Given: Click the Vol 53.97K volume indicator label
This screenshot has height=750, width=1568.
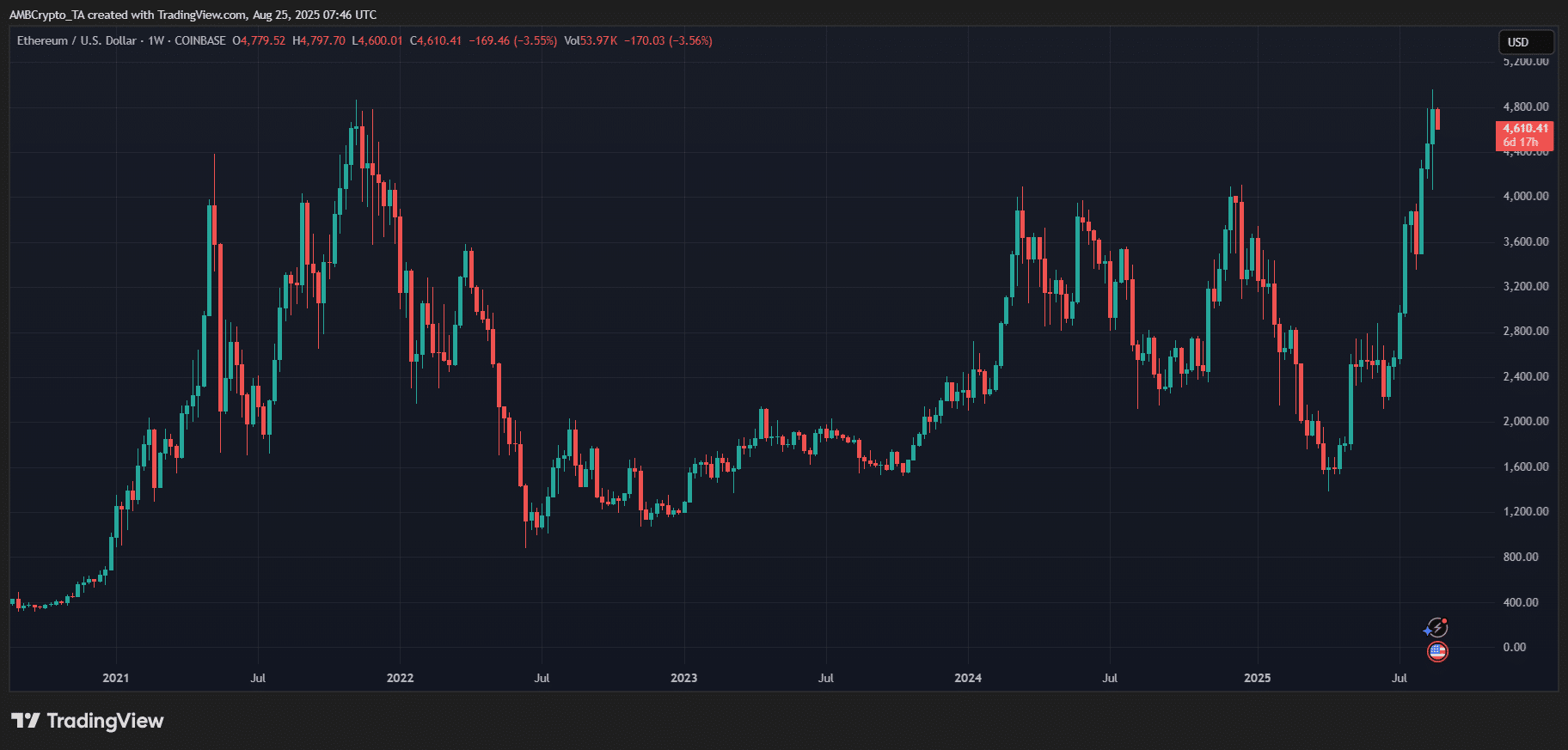Looking at the screenshot, I should 591,40.
